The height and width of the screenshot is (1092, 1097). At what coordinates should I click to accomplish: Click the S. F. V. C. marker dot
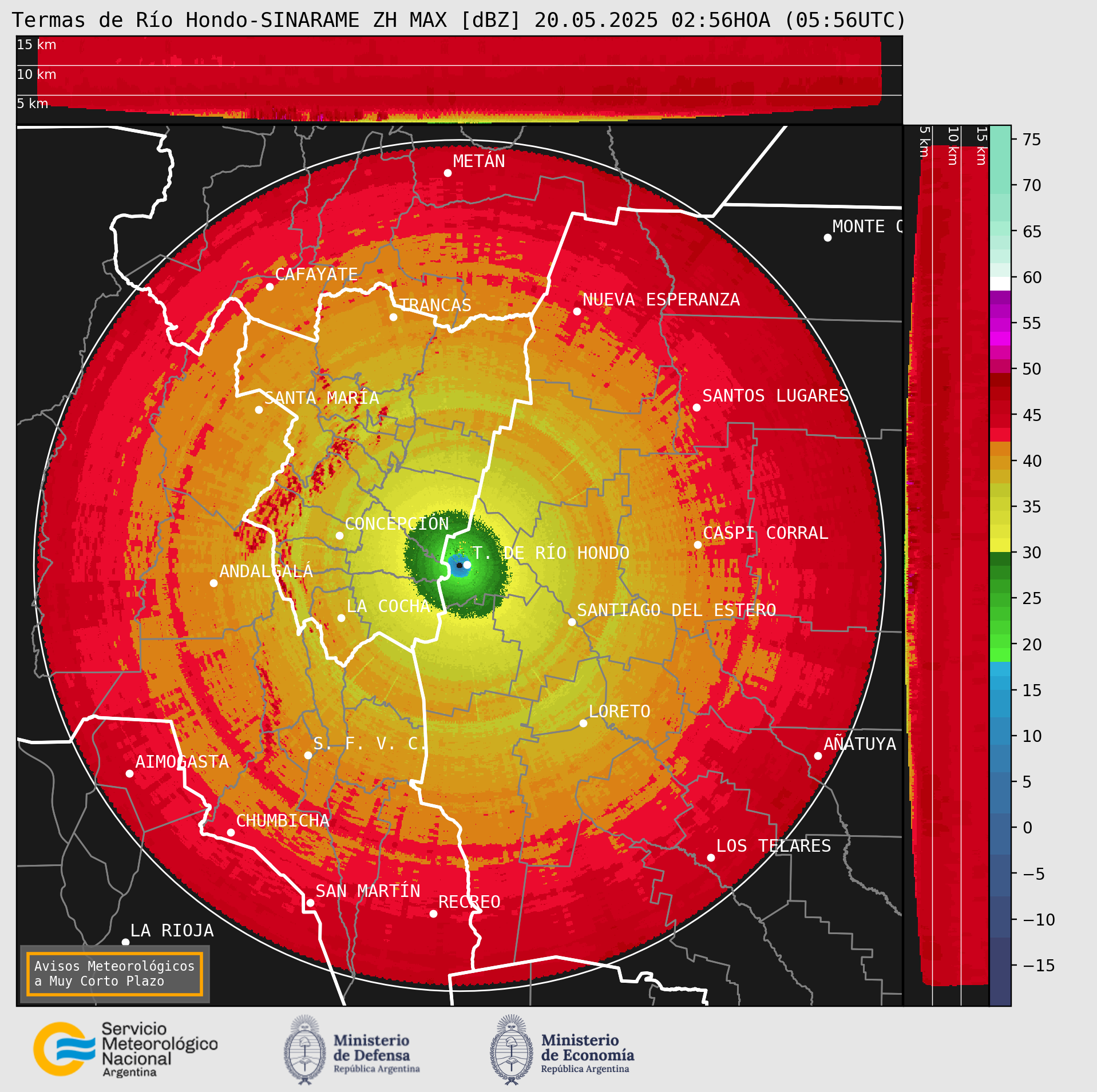[308, 755]
